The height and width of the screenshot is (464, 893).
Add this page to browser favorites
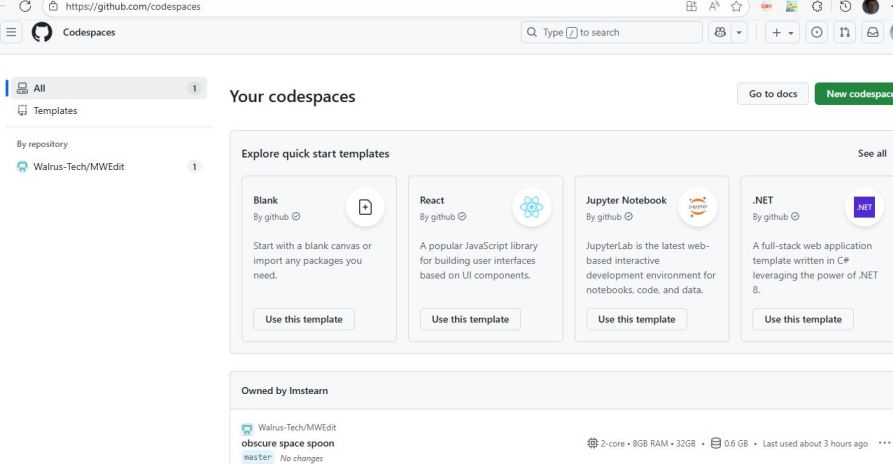click(x=738, y=6)
